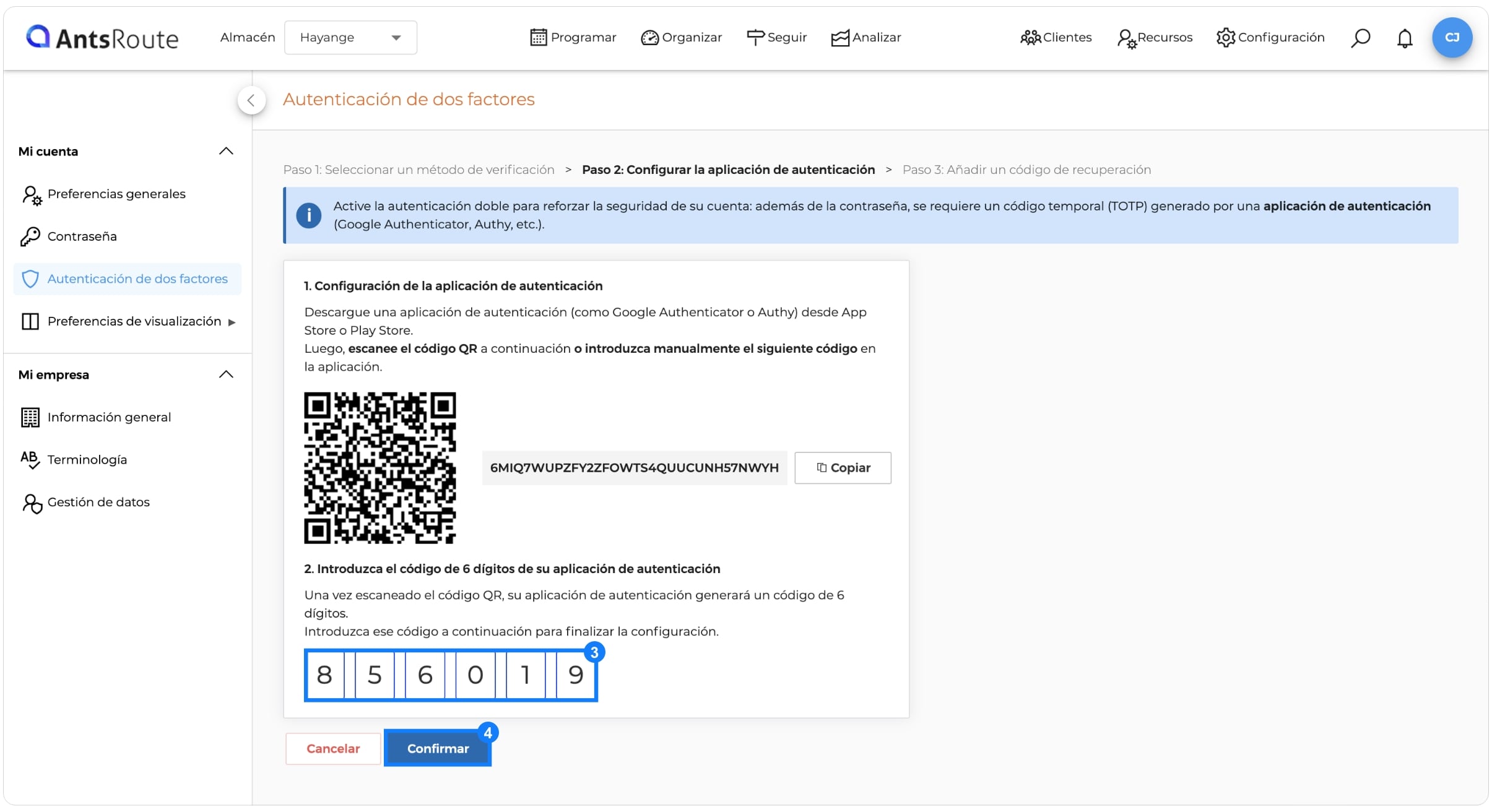Open the Hayange warehouse dropdown
Image resolution: width=1492 pixels, height=812 pixels.
point(350,37)
